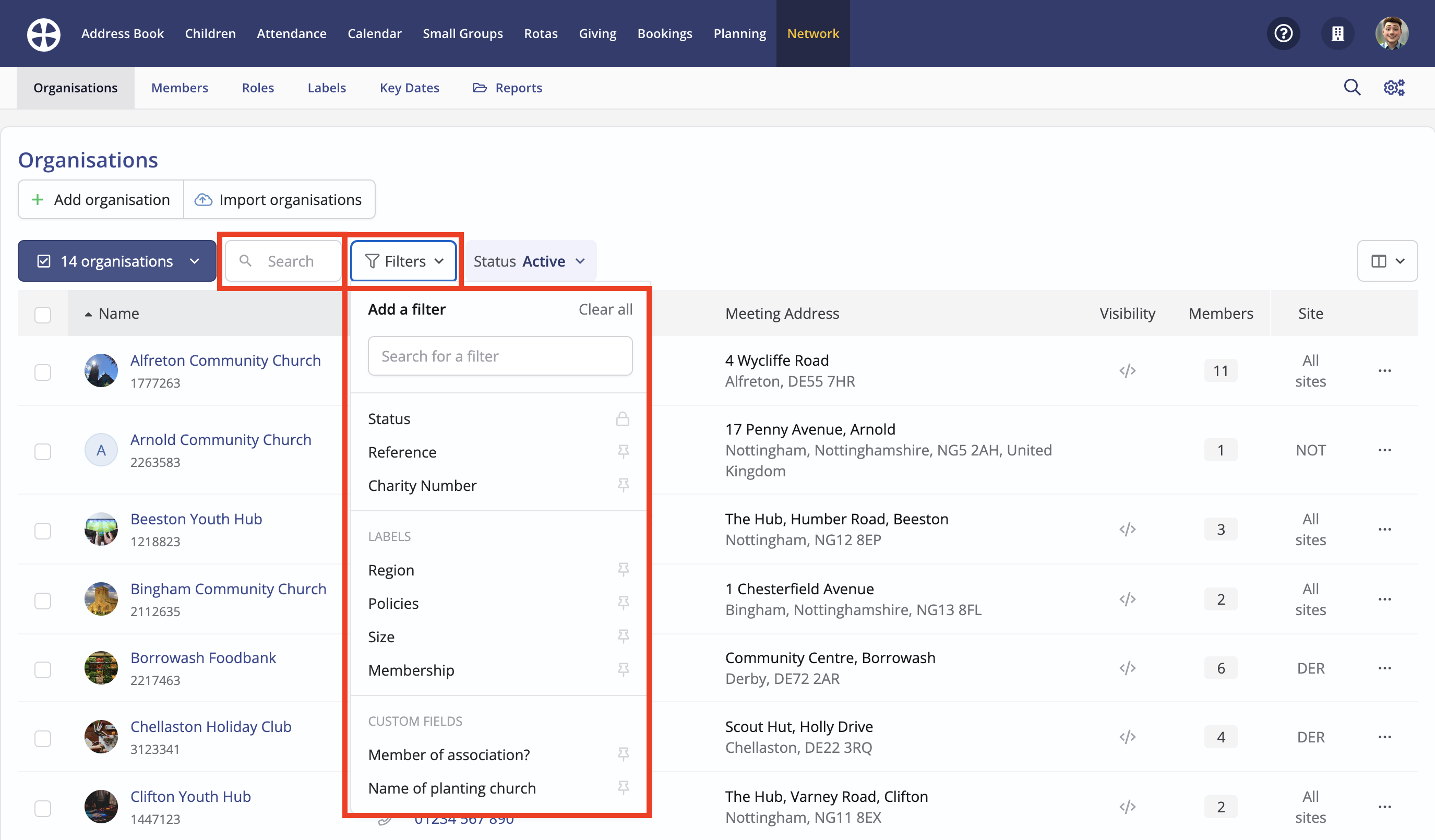Open the Small Groups module
The height and width of the screenshot is (840, 1435).
462,33
